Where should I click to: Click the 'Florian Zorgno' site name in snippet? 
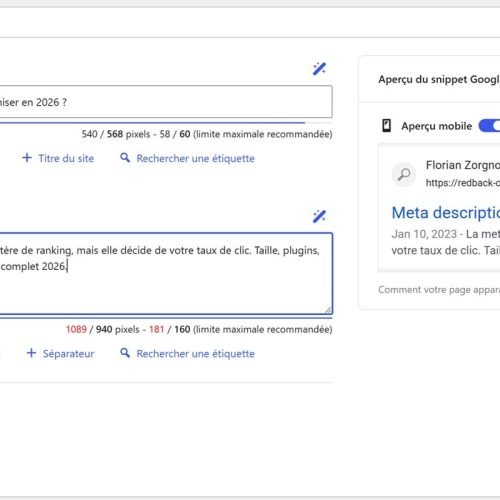pyautogui.click(x=463, y=165)
